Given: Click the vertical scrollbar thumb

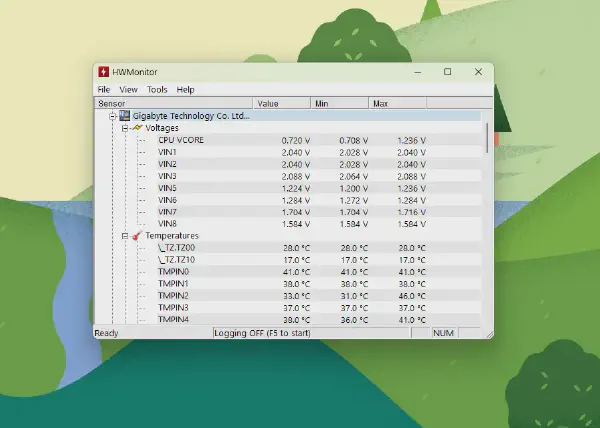Looking at the screenshot, I should coord(487,138).
